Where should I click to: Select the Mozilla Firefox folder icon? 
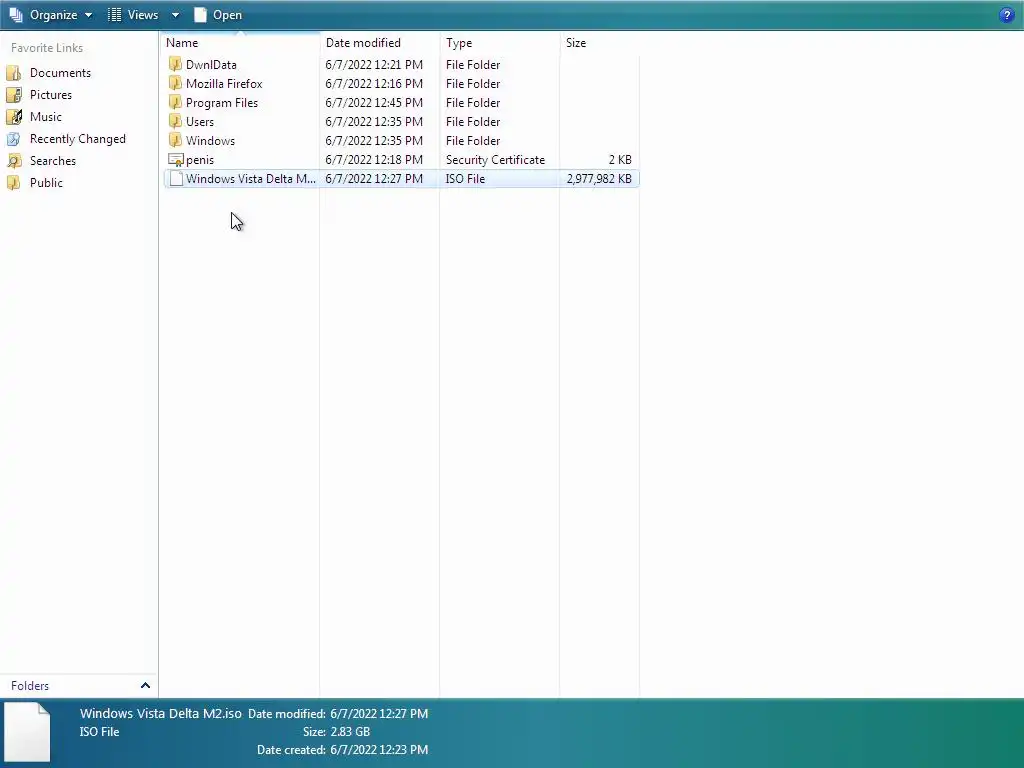point(175,83)
